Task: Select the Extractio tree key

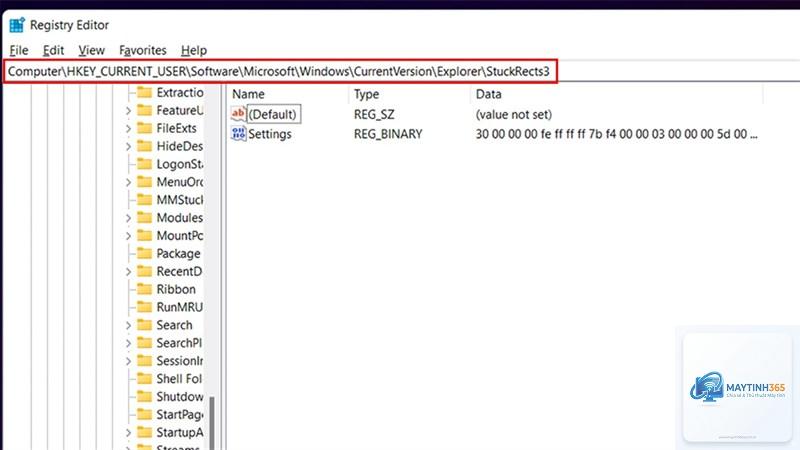Action: [180, 92]
